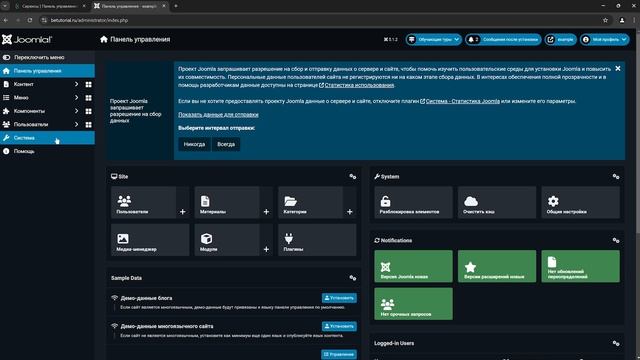Open Sample Data module settings gear
This screenshot has width=640, height=360.
(353, 278)
